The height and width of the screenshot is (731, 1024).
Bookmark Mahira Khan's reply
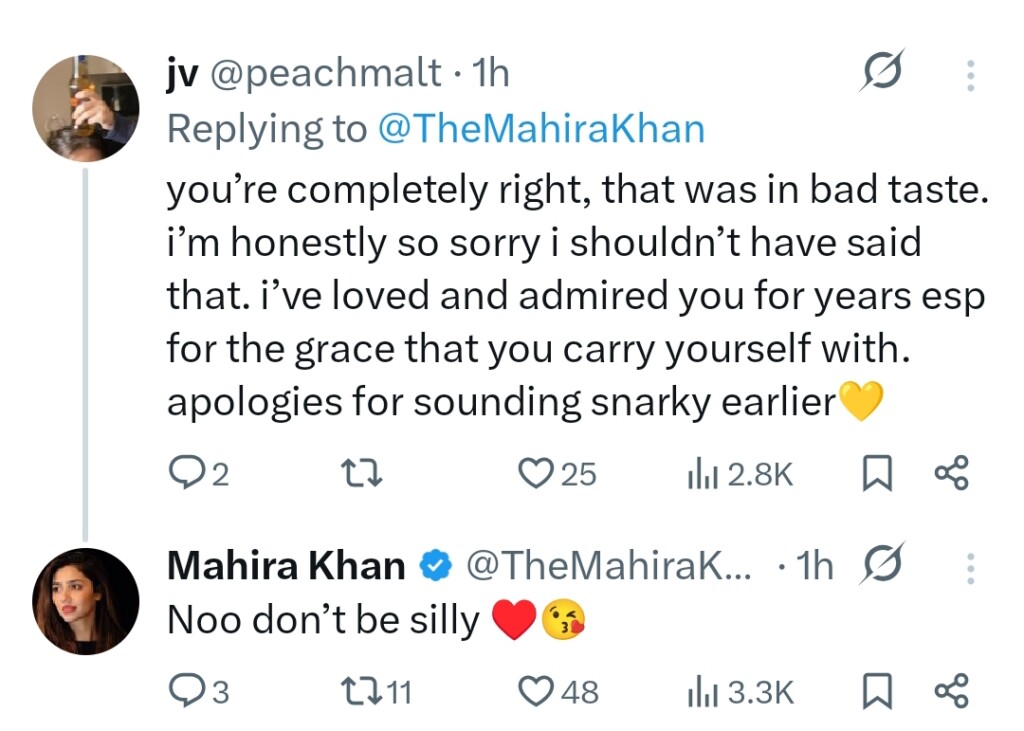(876, 690)
